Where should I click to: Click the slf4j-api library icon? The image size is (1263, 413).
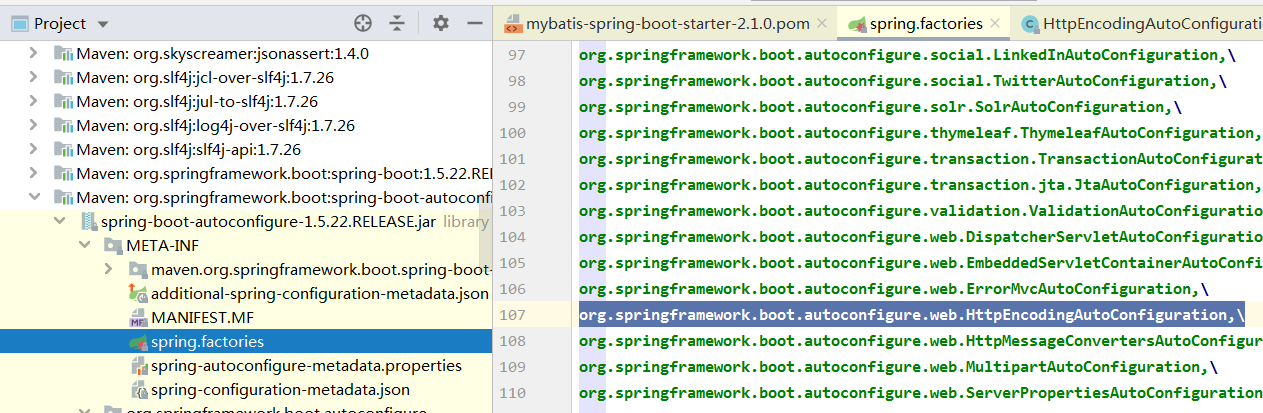click(63, 150)
